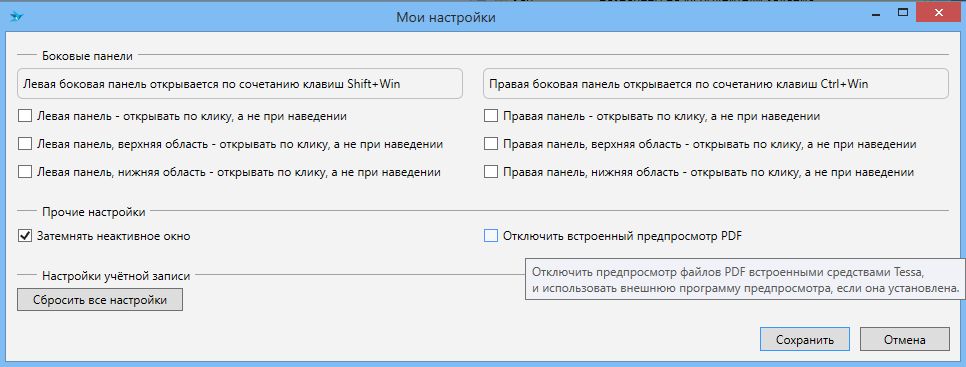Enable left panel open-on-click checkbox
This screenshot has height=367, width=966.
click(25, 115)
